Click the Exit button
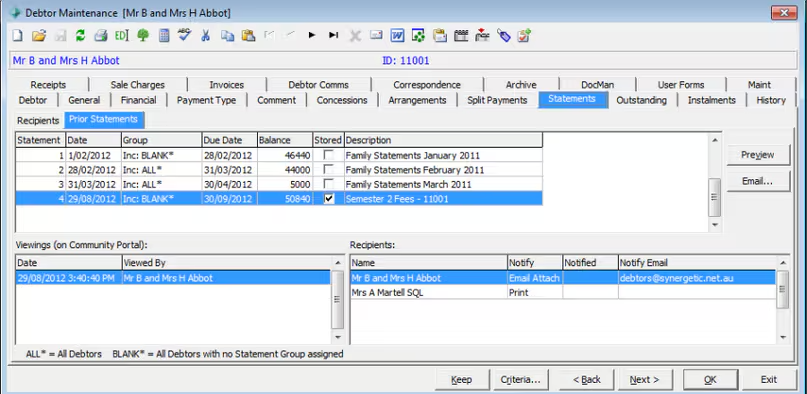 point(768,380)
